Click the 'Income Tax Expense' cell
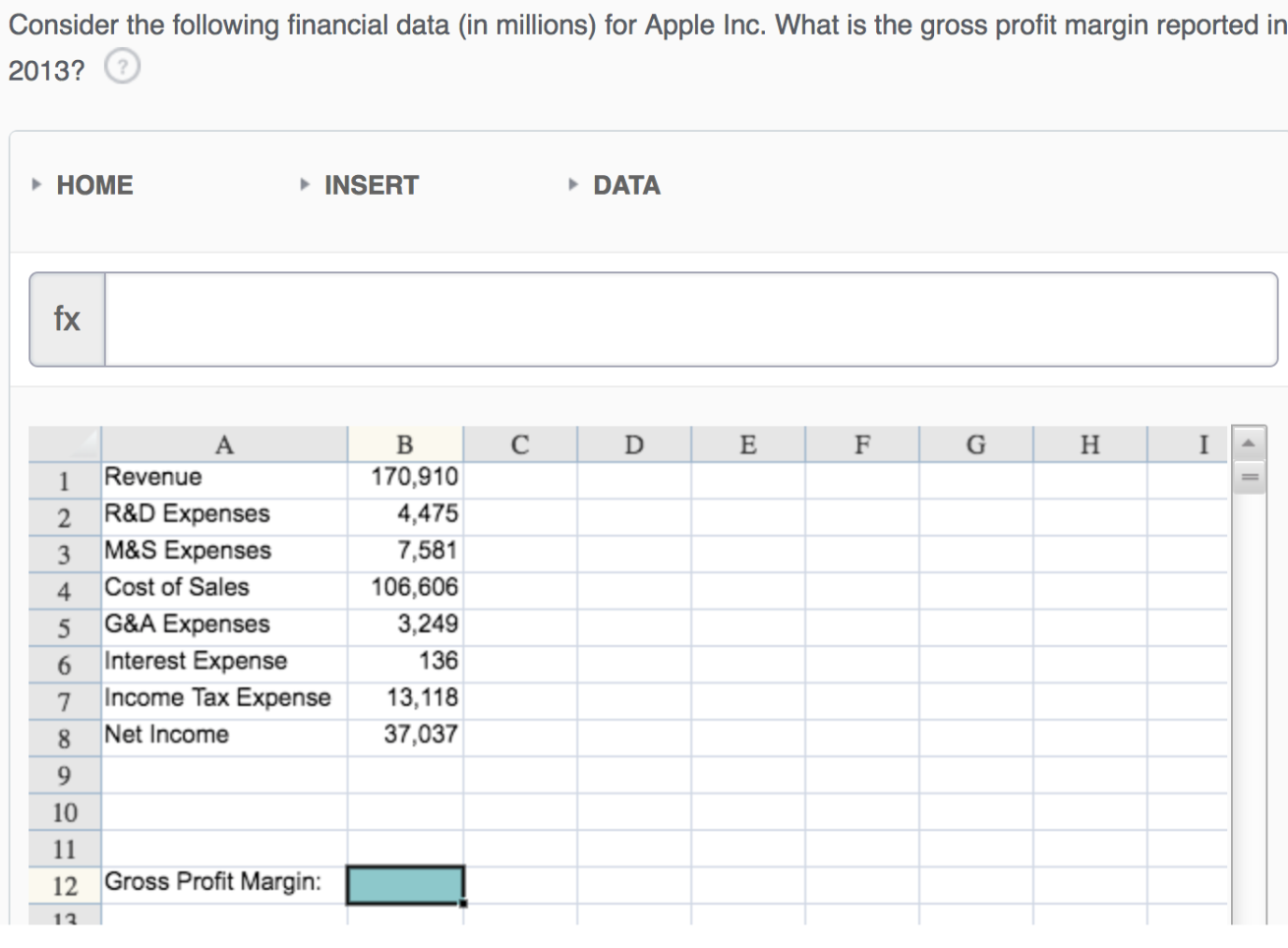Viewport: 1288px width, 948px height. 224,701
